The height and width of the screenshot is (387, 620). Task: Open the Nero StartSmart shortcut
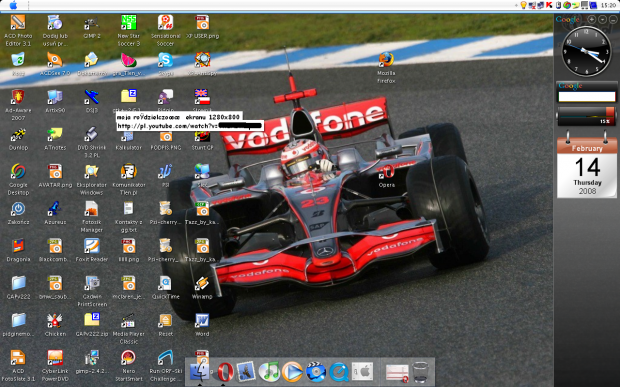point(129,366)
